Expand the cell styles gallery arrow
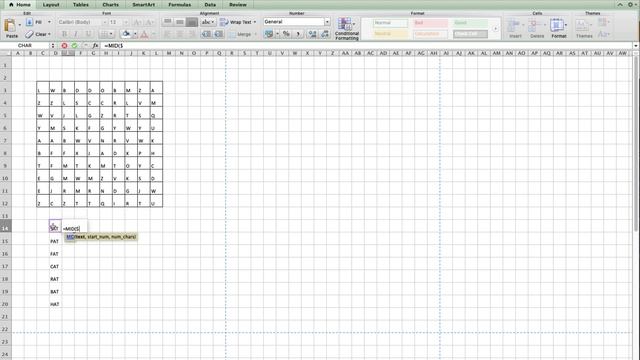640x360 pixels. coord(496,29)
